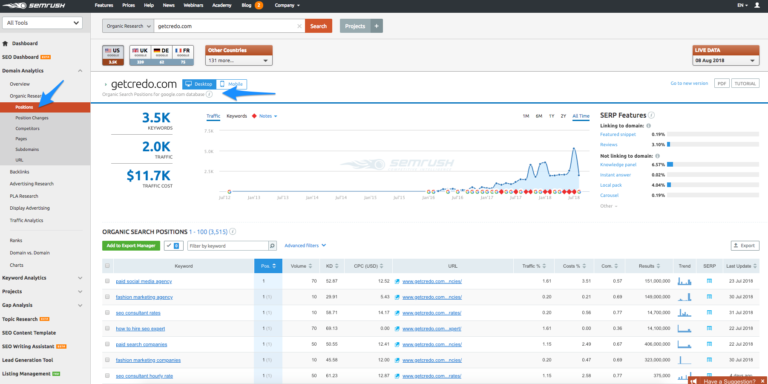Open Prices in top navigation

coord(128,5)
